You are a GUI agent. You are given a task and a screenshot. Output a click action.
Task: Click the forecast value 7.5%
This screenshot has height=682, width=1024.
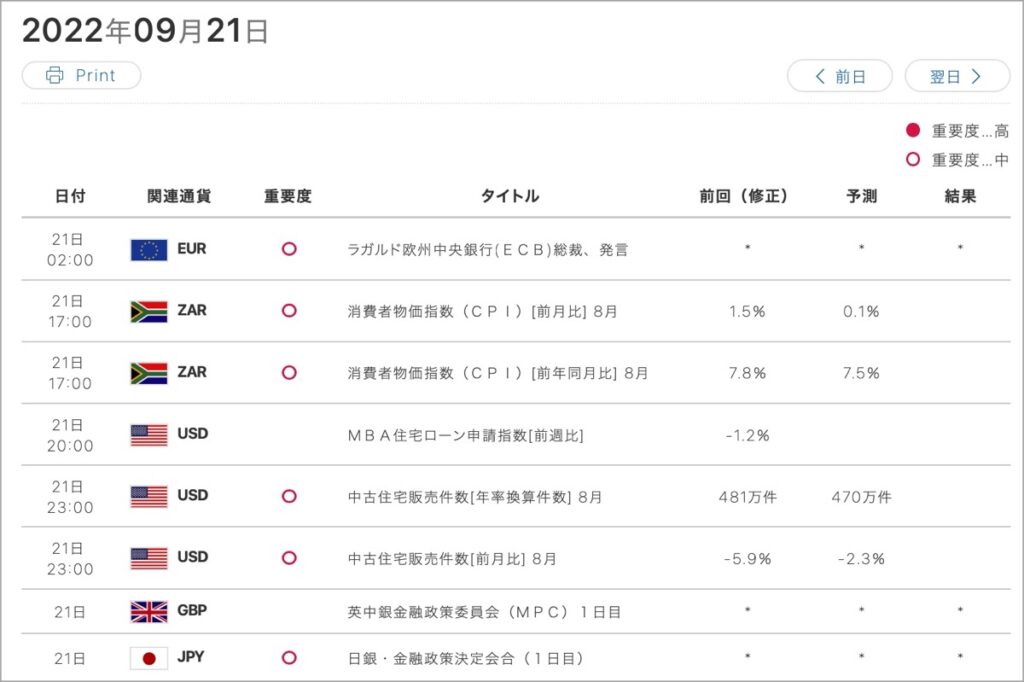click(861, 373)
